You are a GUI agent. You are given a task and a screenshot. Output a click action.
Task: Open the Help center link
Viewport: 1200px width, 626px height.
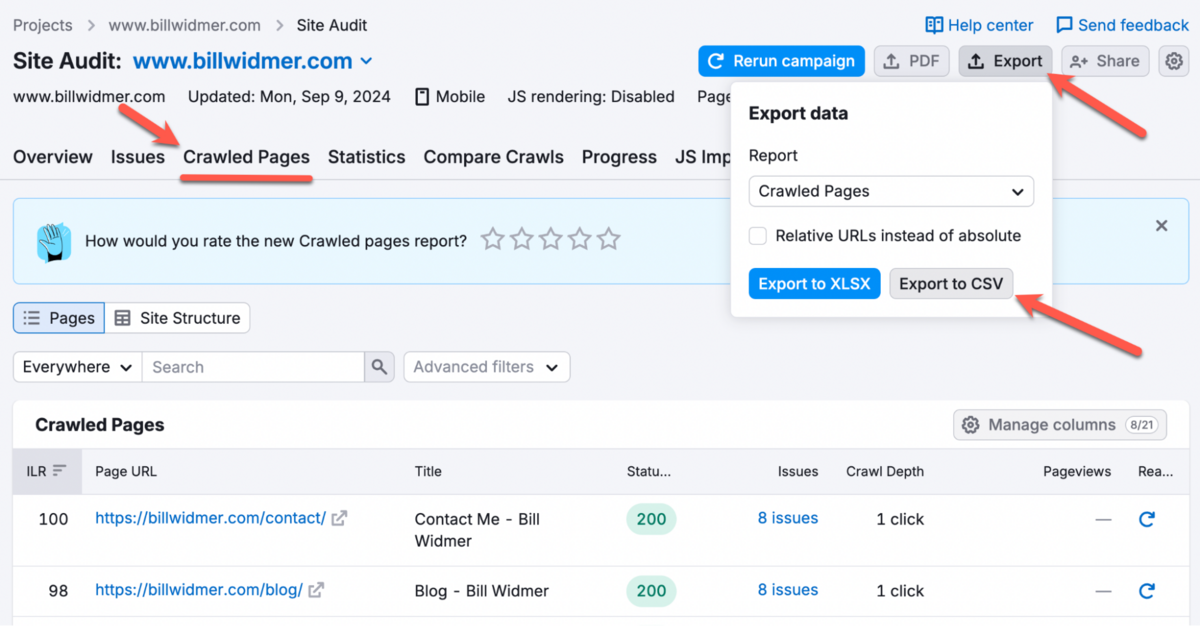pos(979,25)
